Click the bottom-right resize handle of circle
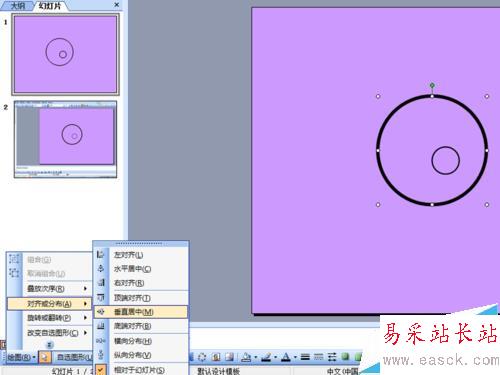The width and height of the screenshot is (500, 375). tap(487, 205)
